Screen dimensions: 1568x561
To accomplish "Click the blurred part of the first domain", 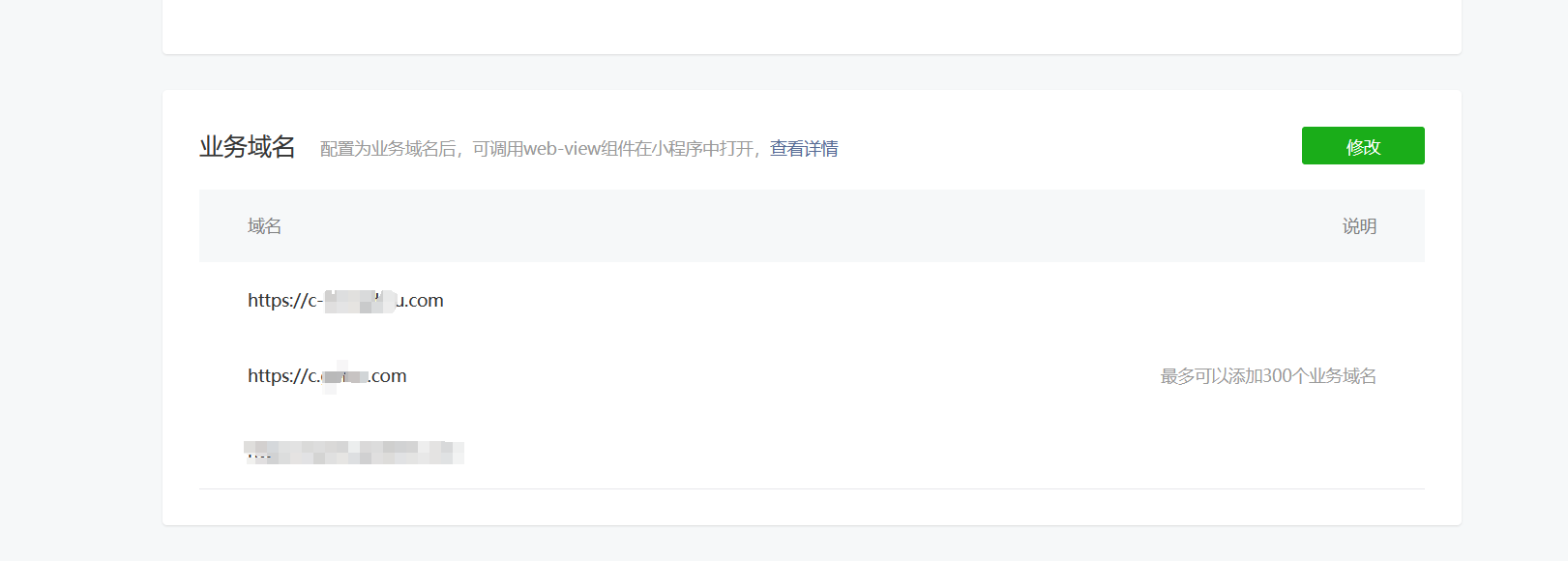I will coord(360,301).
